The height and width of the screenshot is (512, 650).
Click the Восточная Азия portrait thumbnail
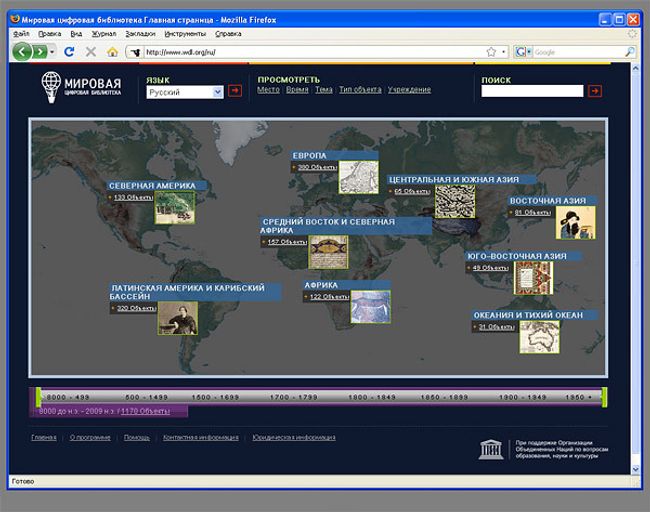point(575,223)
